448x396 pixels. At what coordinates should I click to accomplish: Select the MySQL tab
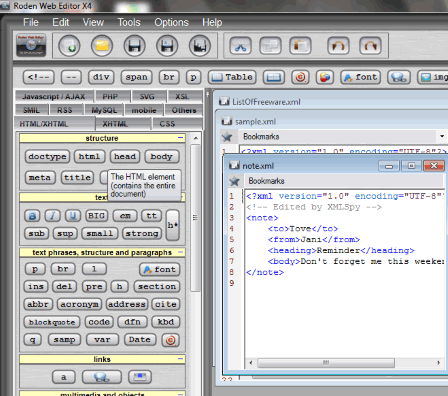tap(103, 110)
